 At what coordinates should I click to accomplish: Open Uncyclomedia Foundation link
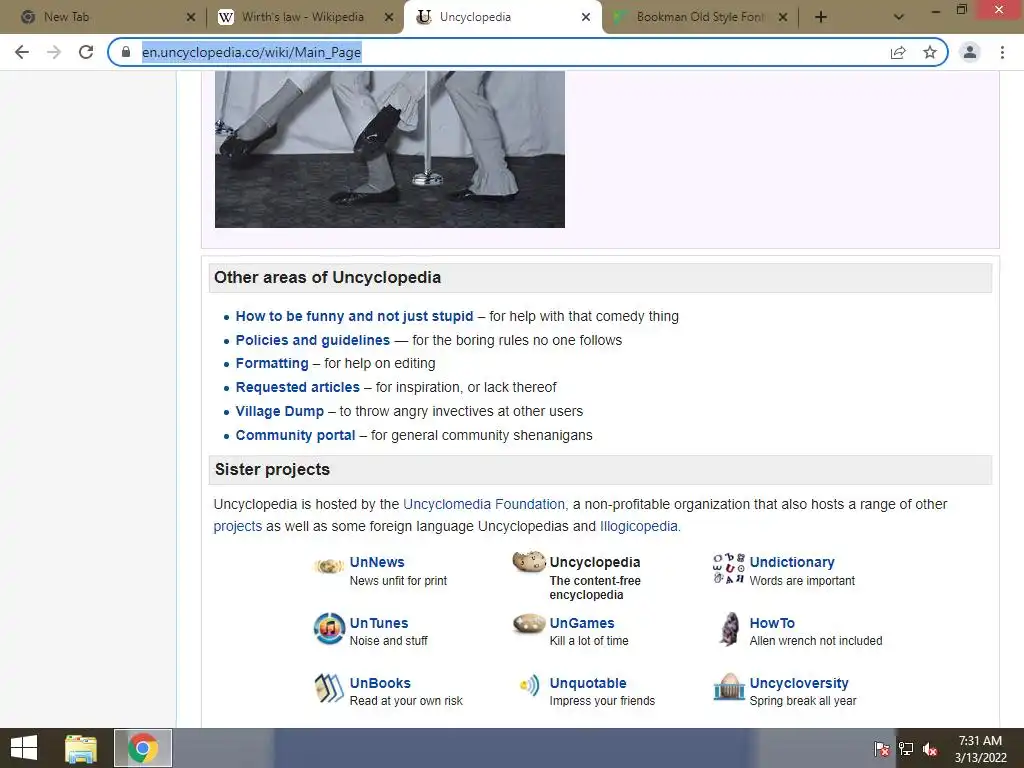pos(484,504)
